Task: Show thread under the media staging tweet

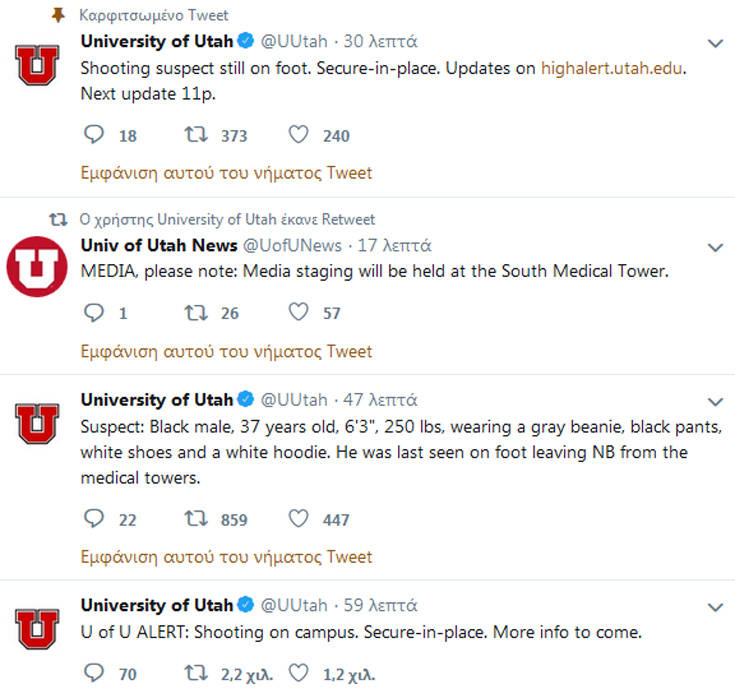Action: [x=226, y=351]
